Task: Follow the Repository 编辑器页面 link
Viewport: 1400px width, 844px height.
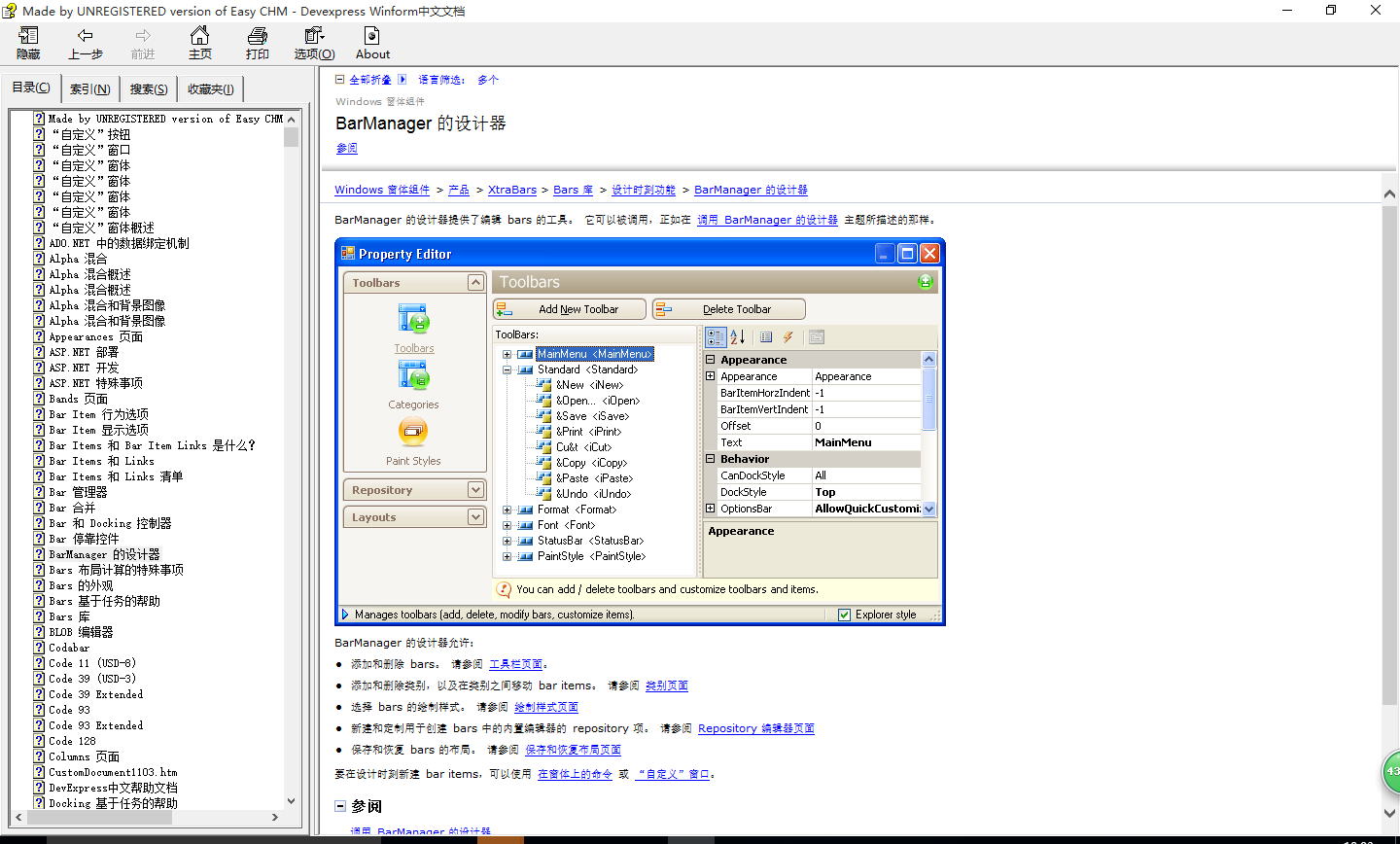Action: point(755,728)
